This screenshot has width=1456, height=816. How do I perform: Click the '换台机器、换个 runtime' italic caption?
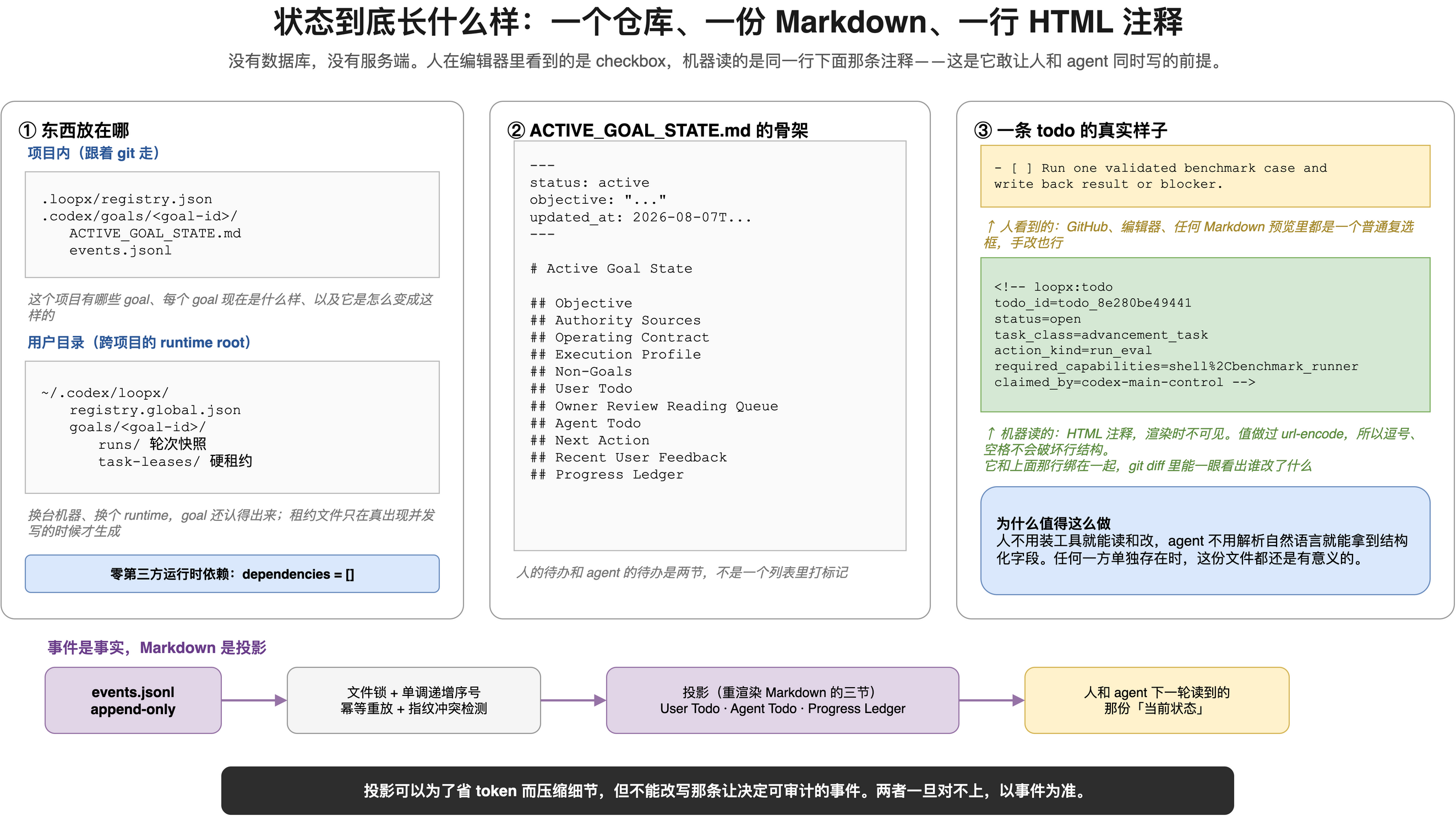click(x=232, y=523)
